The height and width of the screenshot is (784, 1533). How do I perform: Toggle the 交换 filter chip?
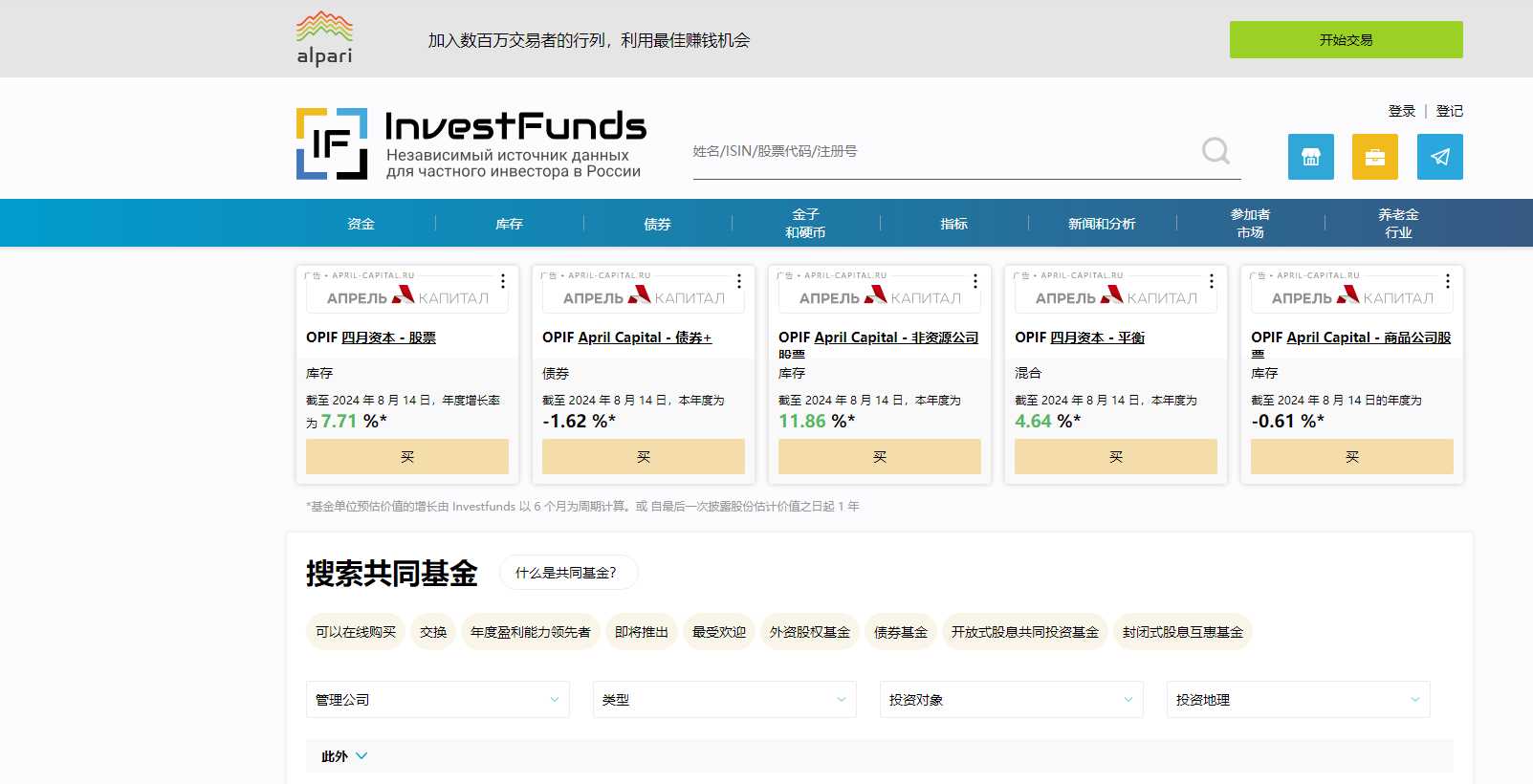click(x=433, y=632)
